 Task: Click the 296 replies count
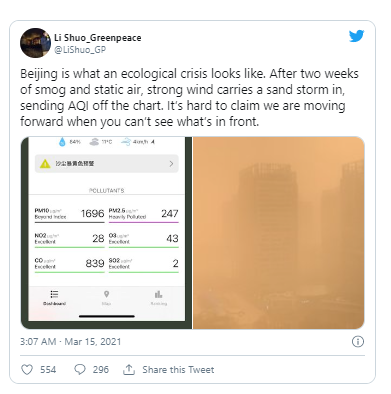(101, 370)
